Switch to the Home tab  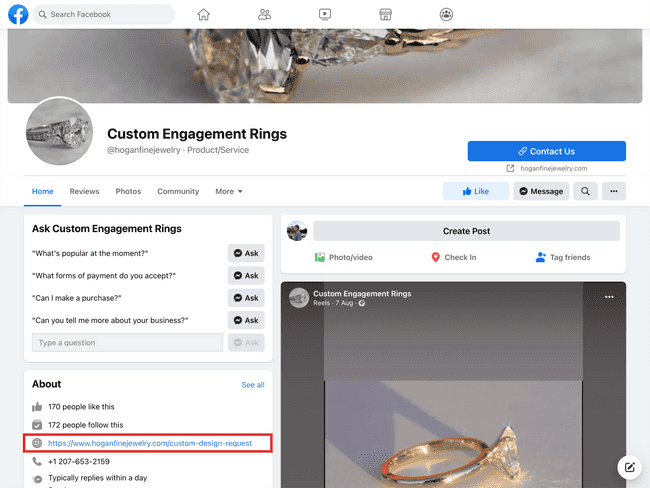point(43,191)
